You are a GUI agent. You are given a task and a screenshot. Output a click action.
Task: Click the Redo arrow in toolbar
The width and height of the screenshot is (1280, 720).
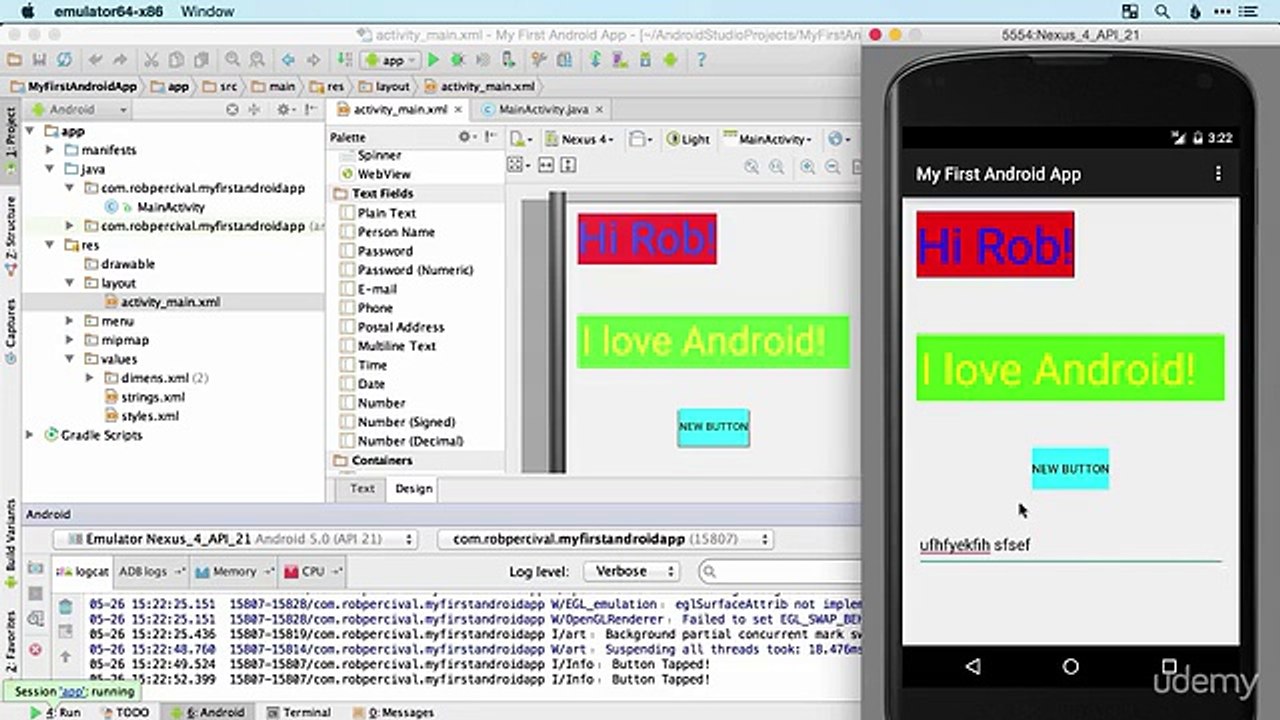coord(120,60)
